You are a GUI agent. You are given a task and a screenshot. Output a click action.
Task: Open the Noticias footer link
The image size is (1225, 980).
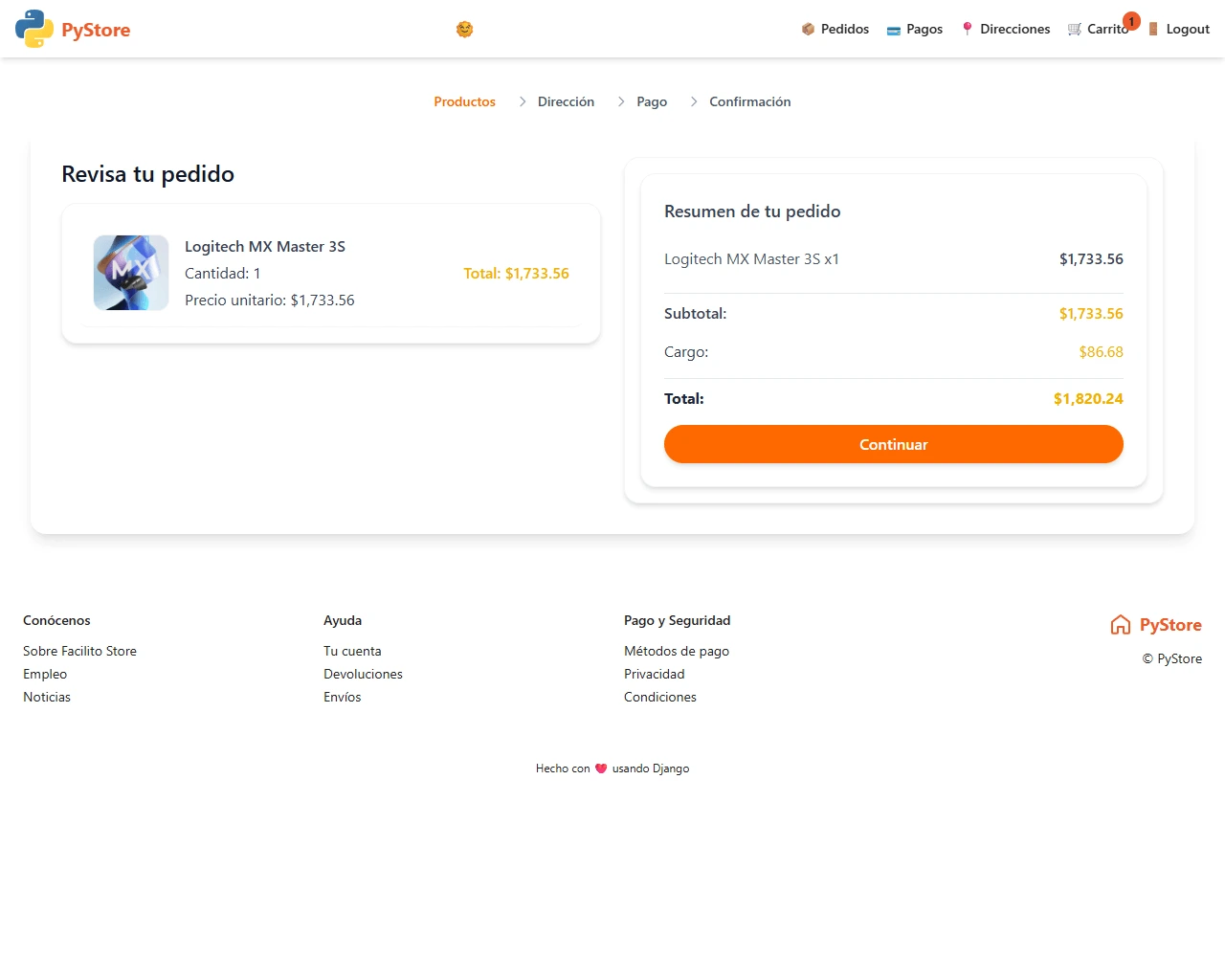47,697
